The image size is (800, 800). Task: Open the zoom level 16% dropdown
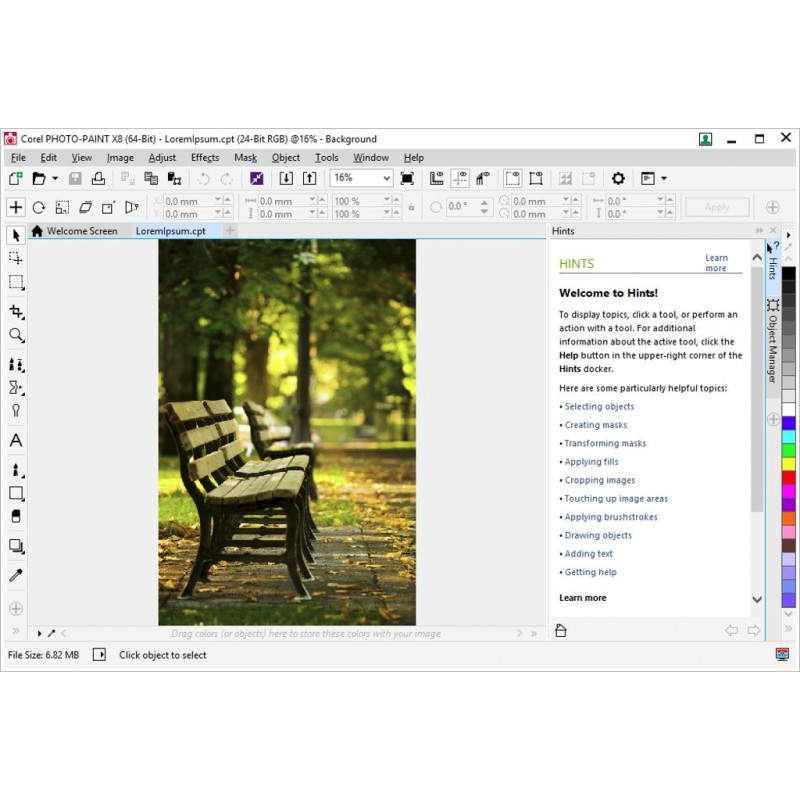(386, 178)
